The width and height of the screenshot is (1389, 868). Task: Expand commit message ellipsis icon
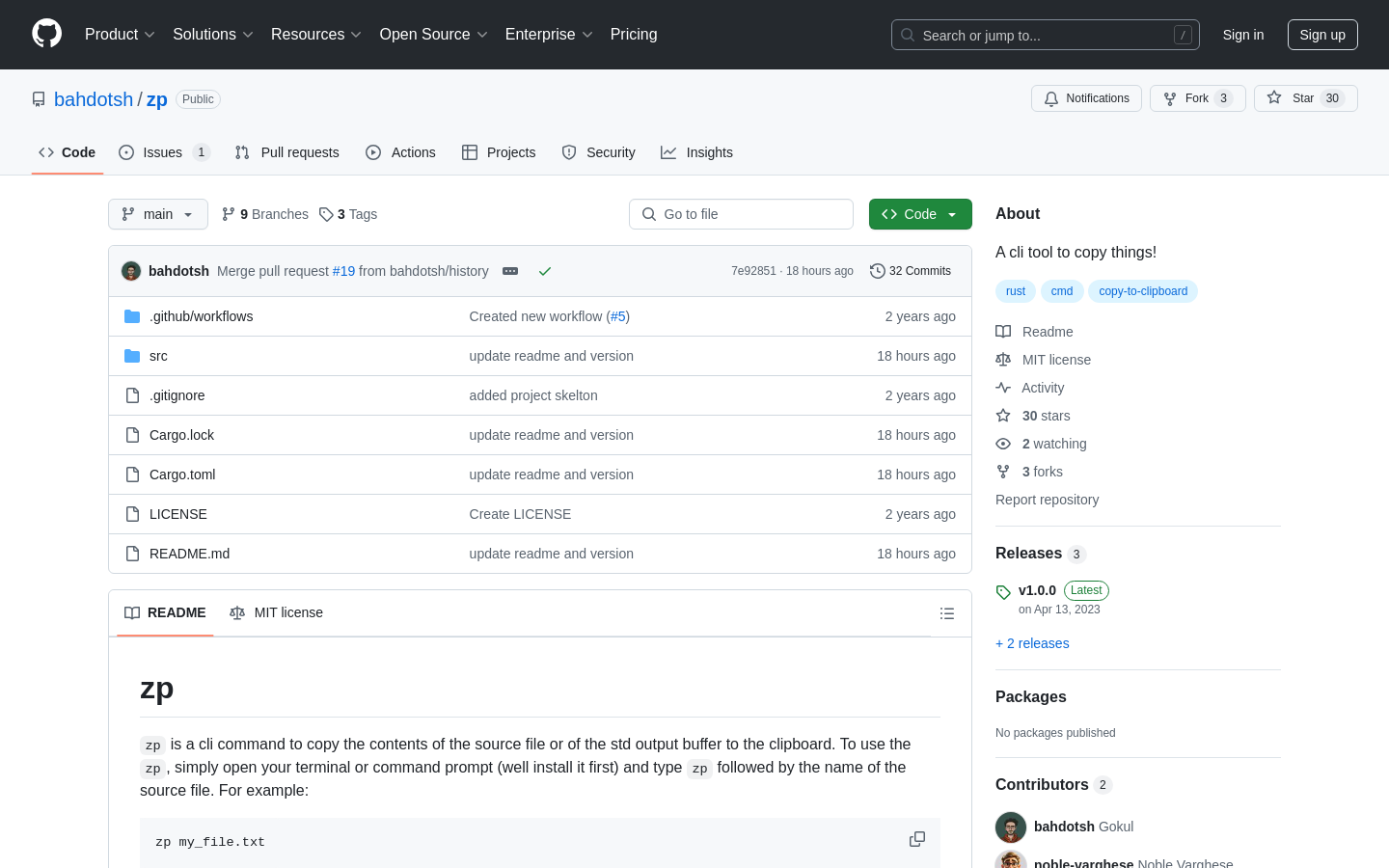click(510, 271)
